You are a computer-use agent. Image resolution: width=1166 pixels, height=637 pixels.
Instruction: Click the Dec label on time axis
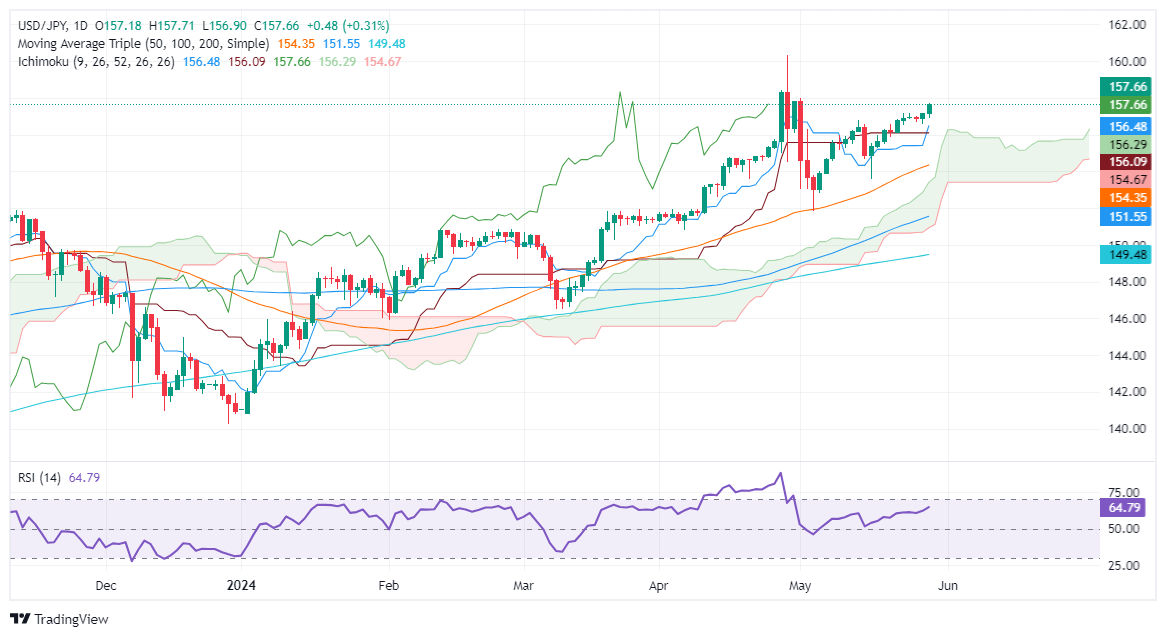(x=107, y=585)
